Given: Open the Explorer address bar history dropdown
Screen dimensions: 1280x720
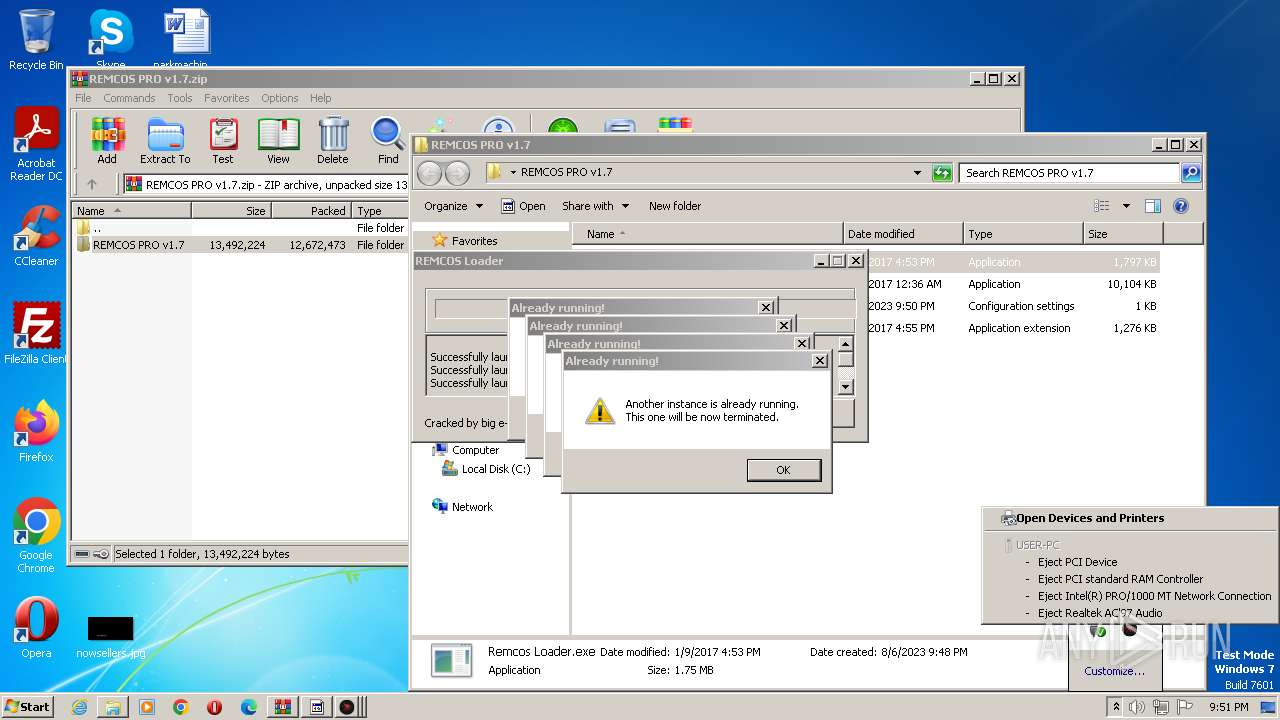Looking at the screenshot, I should tap(917, 173).
